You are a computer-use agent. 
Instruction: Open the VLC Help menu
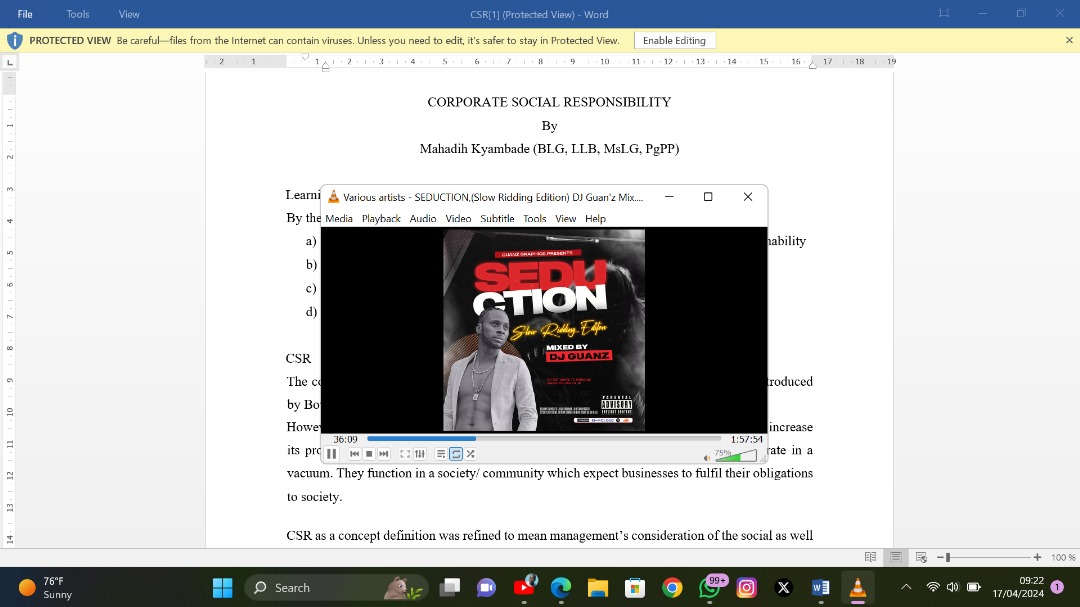pos(595,218)
